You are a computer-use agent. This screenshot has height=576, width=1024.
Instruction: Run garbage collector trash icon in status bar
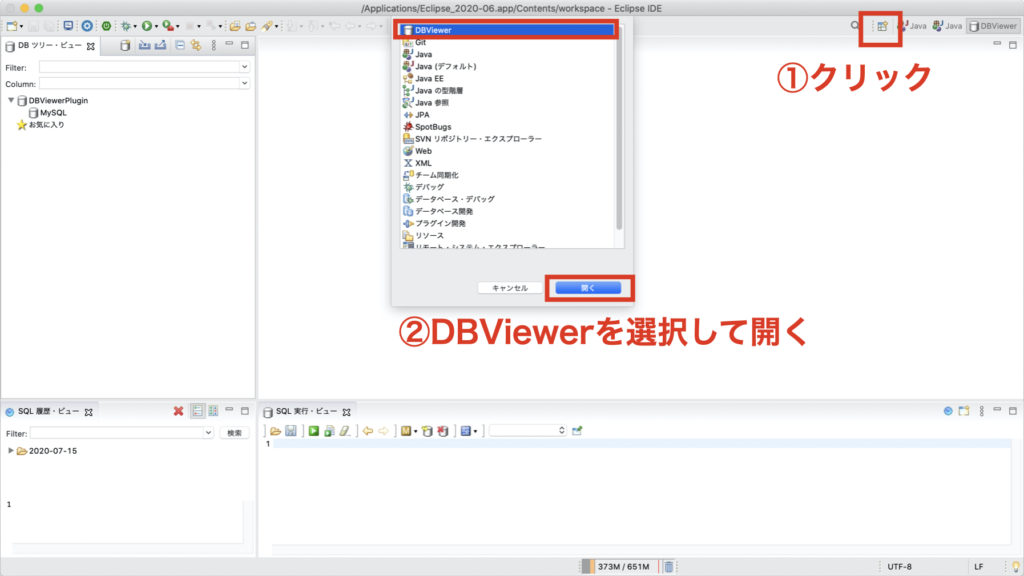[669, 567]
